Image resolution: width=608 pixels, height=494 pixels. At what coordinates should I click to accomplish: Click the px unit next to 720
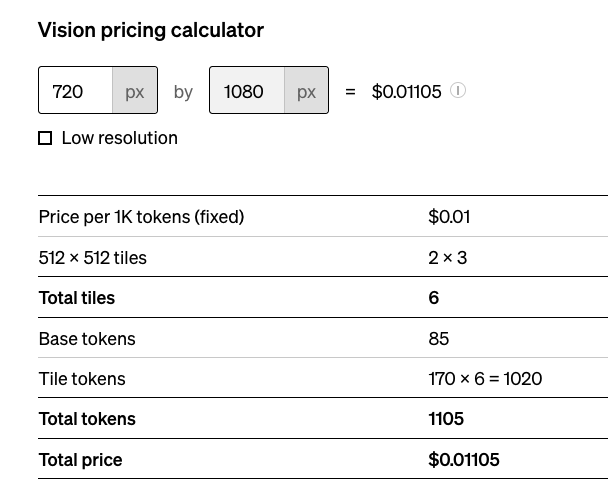click(x=135, y=90)
